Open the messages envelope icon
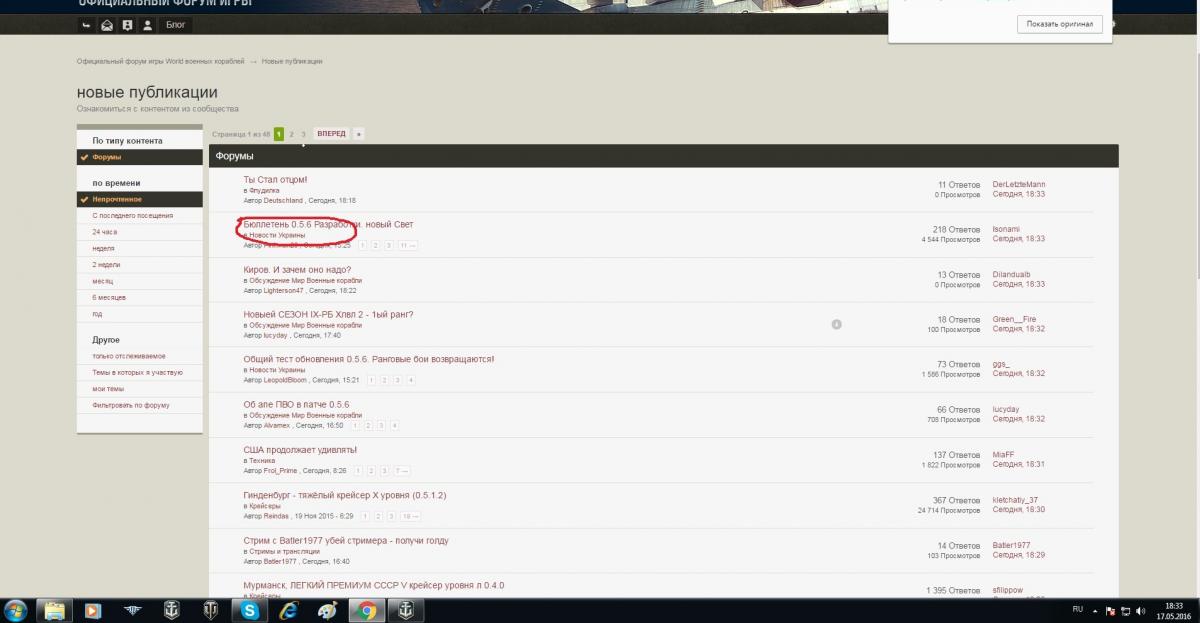This screenshot has width=1200, height=623. [107, 25]
